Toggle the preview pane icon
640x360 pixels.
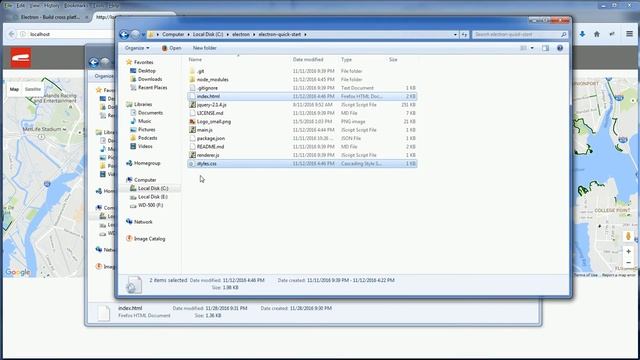tap(546, 48)
